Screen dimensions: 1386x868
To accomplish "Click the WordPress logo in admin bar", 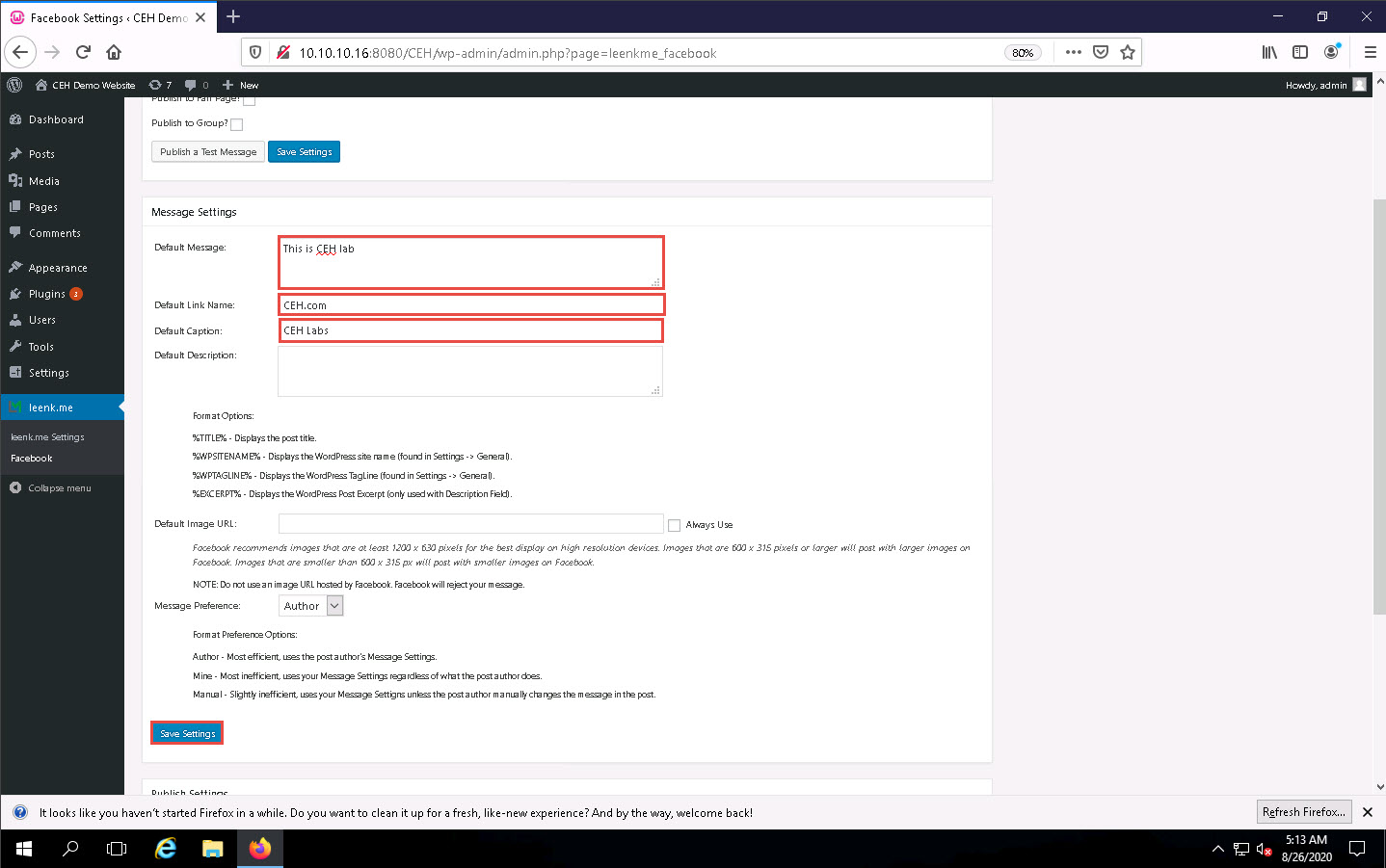I will coord(14,85).
